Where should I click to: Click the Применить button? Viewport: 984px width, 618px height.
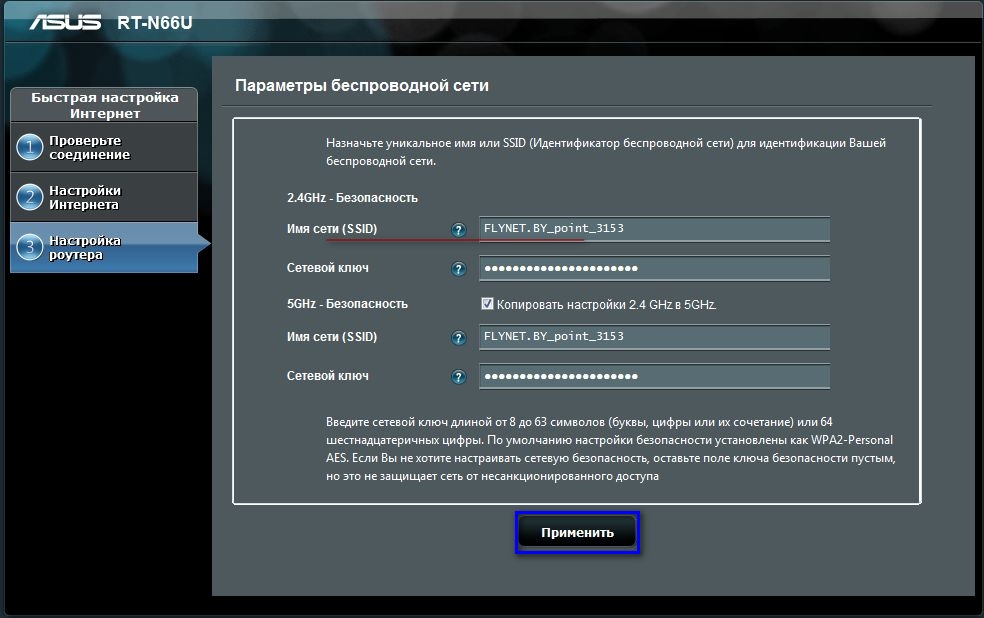point(577,533)
